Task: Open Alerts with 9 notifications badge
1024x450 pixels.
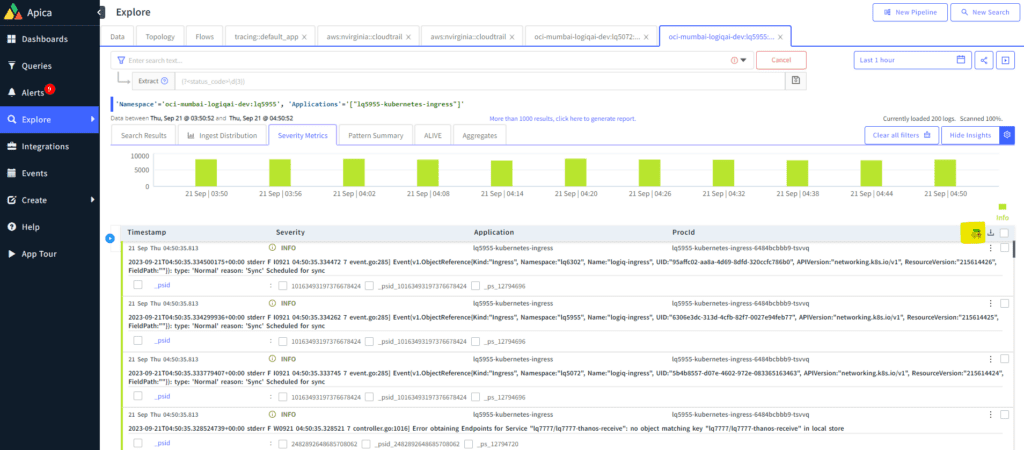Action: pos(33,93)
